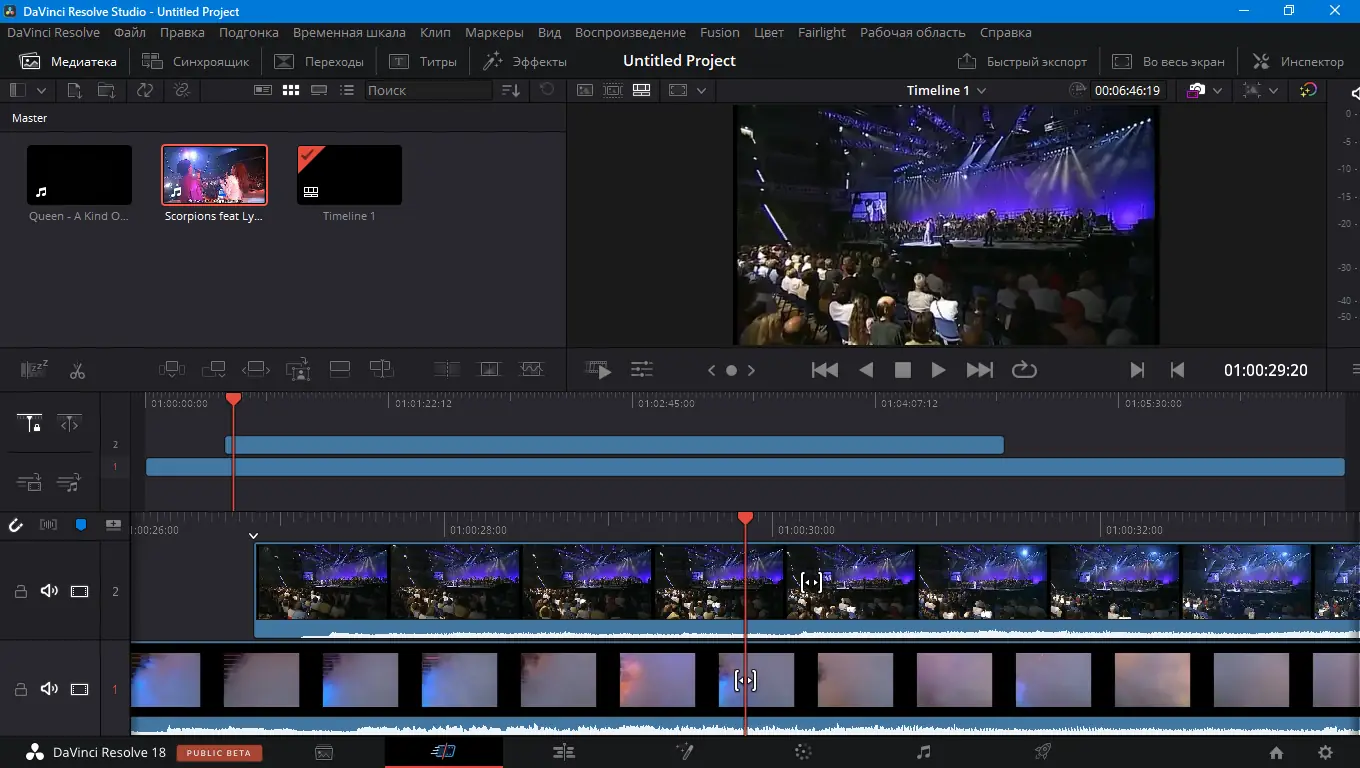The height and width of the screenshot is (768, 1360).
Task: Select the Scorpions clip thumbnail in the media pool
Action: click(214, 174)
